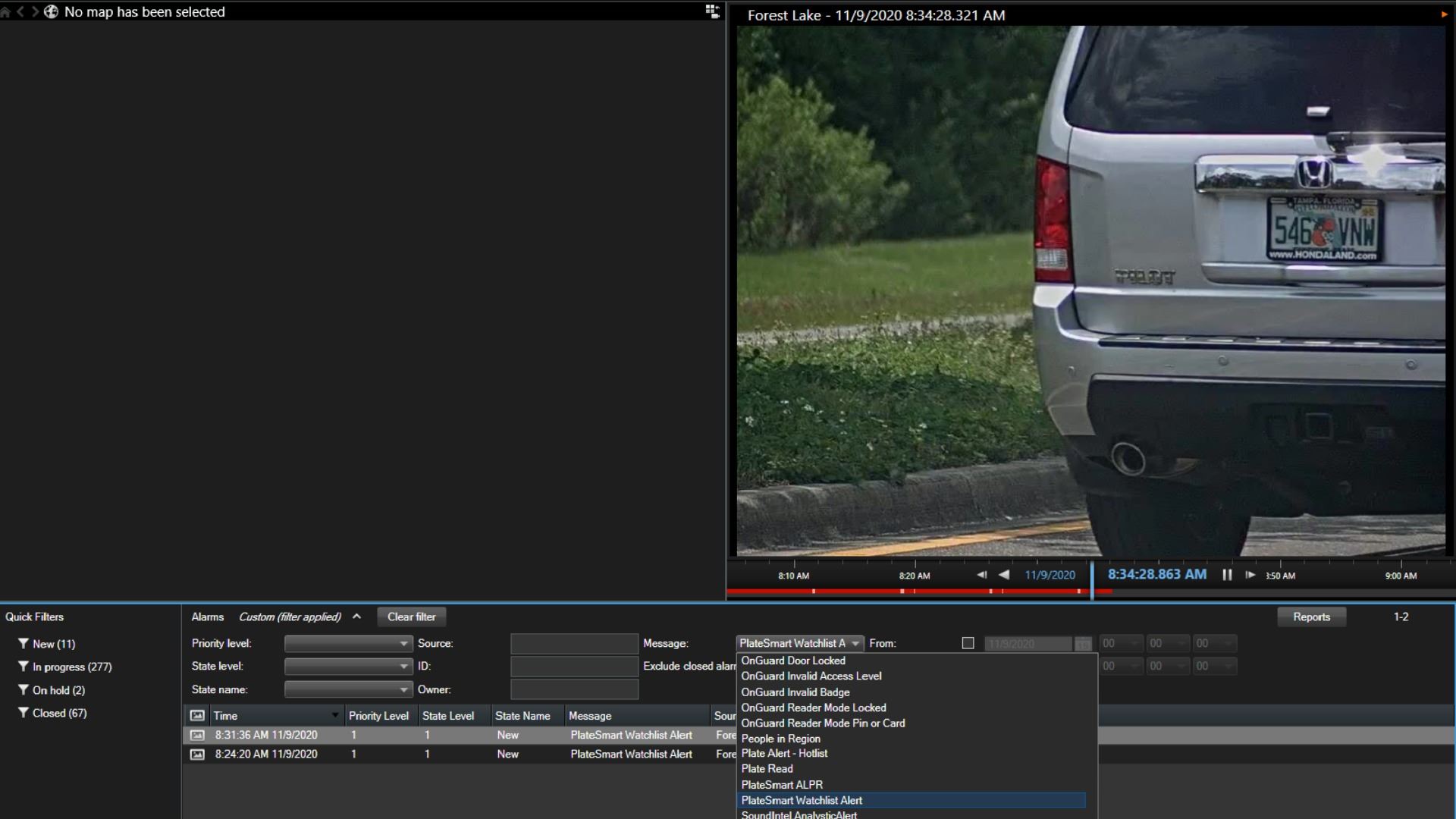The height and width of the screenshot is (819, 1456).
Task: Select PlateSmart Watchlist Alert option
Action: point(912,800)
